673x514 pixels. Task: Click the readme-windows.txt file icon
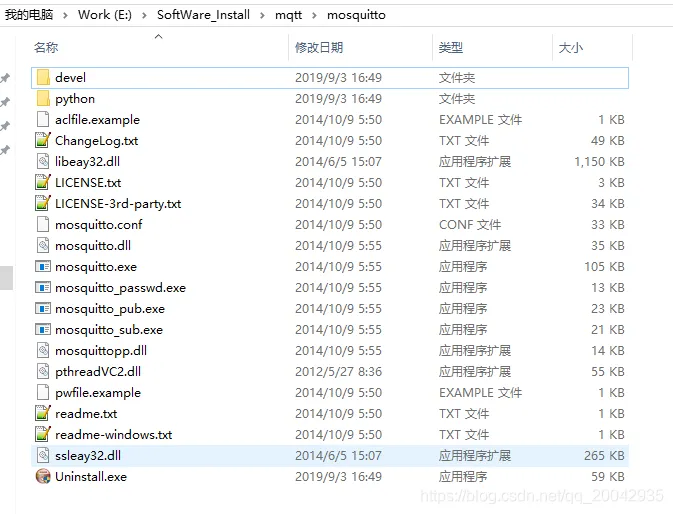click(43, 435)
